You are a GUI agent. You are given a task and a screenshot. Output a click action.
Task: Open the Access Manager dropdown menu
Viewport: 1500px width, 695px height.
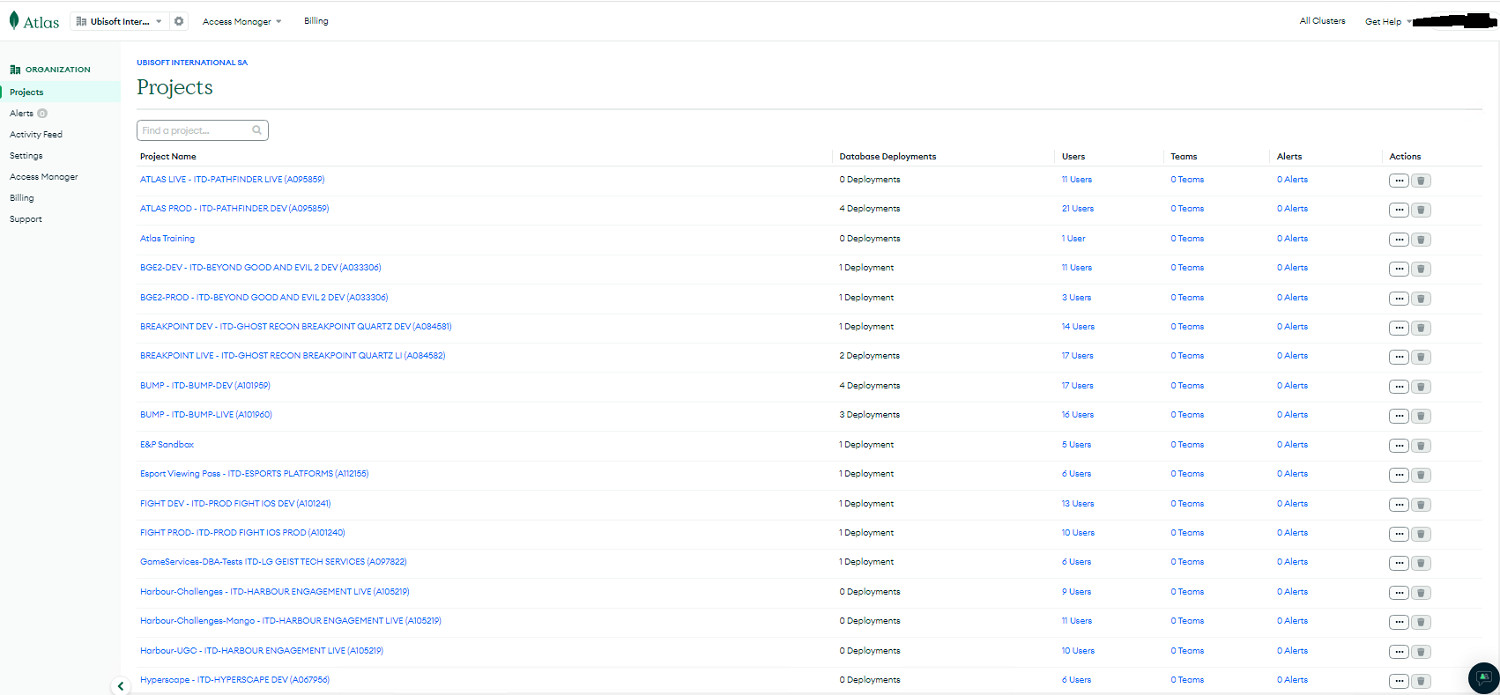(x=242, y=21)
